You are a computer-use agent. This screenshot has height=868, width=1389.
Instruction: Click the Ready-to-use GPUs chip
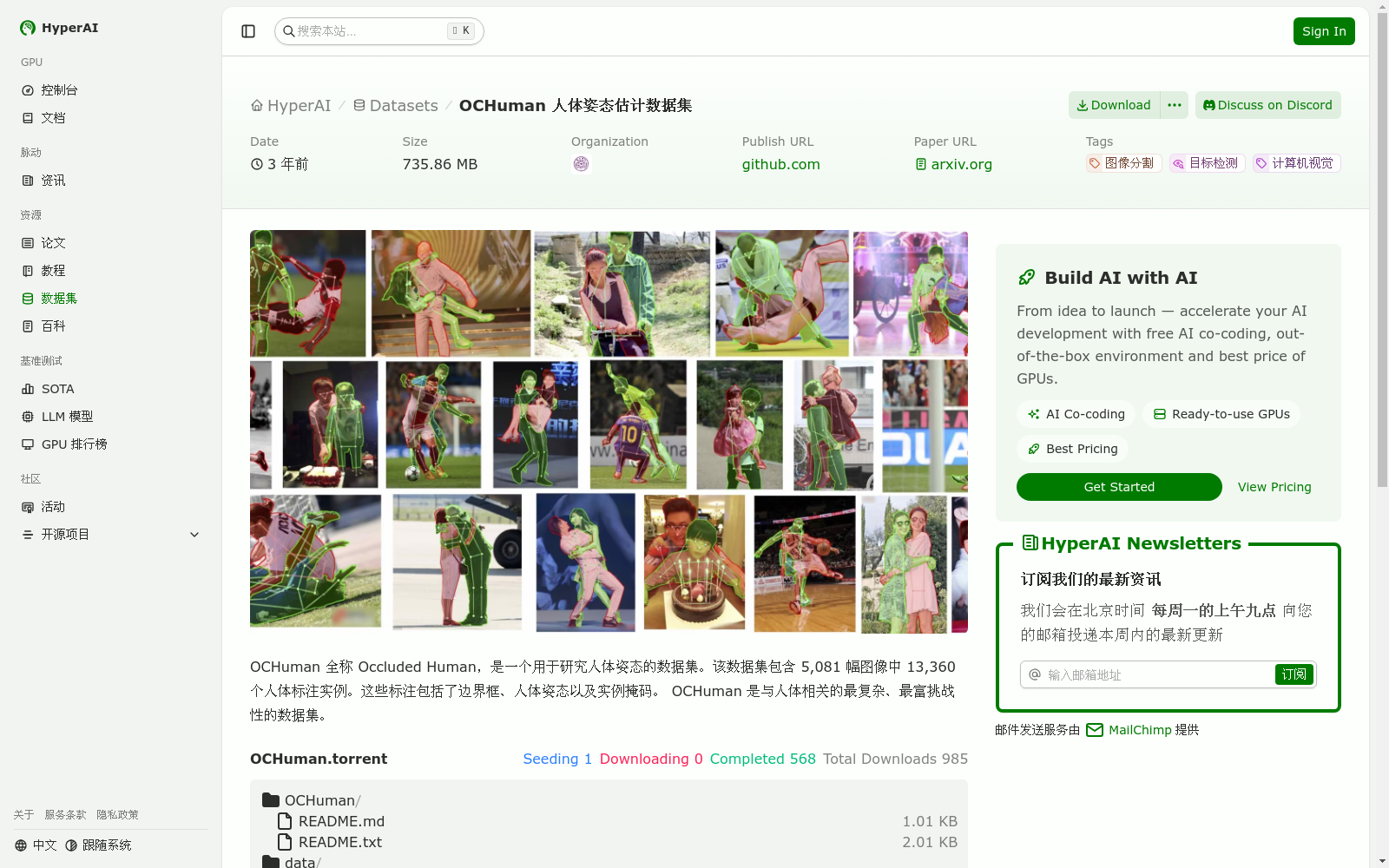coord(1221,414)
